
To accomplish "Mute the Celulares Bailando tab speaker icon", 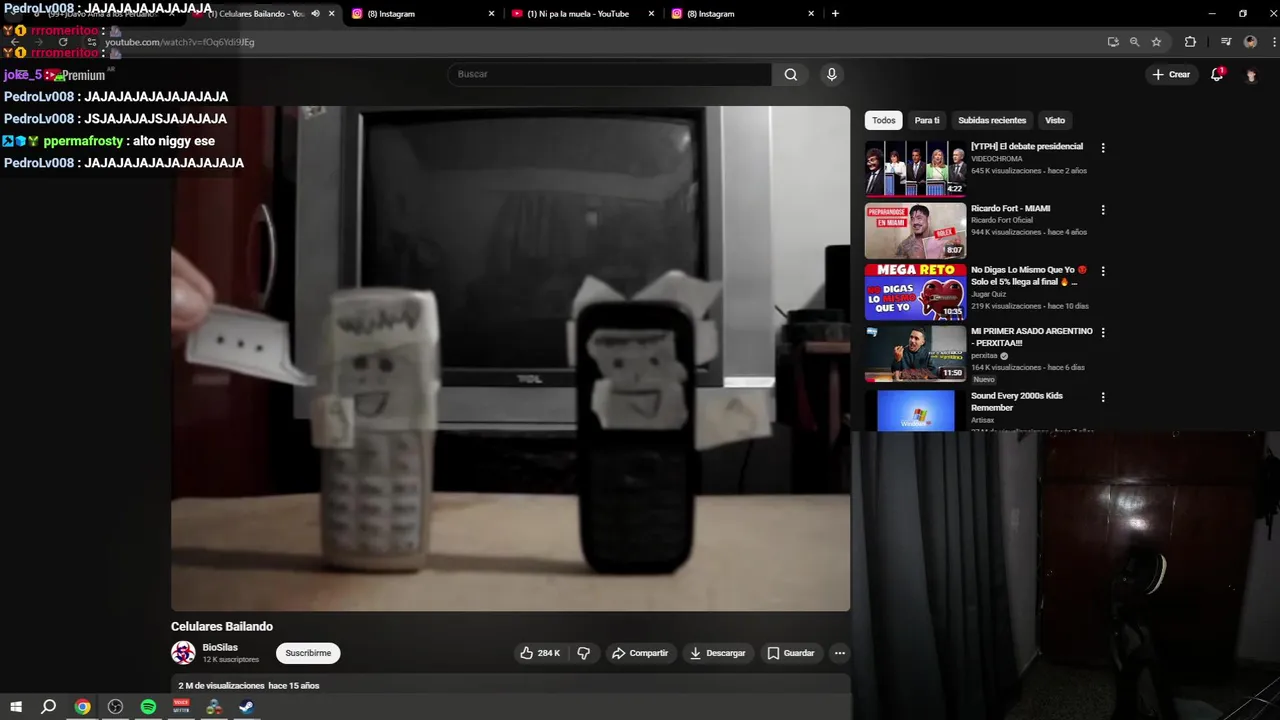I will (316, 14).
